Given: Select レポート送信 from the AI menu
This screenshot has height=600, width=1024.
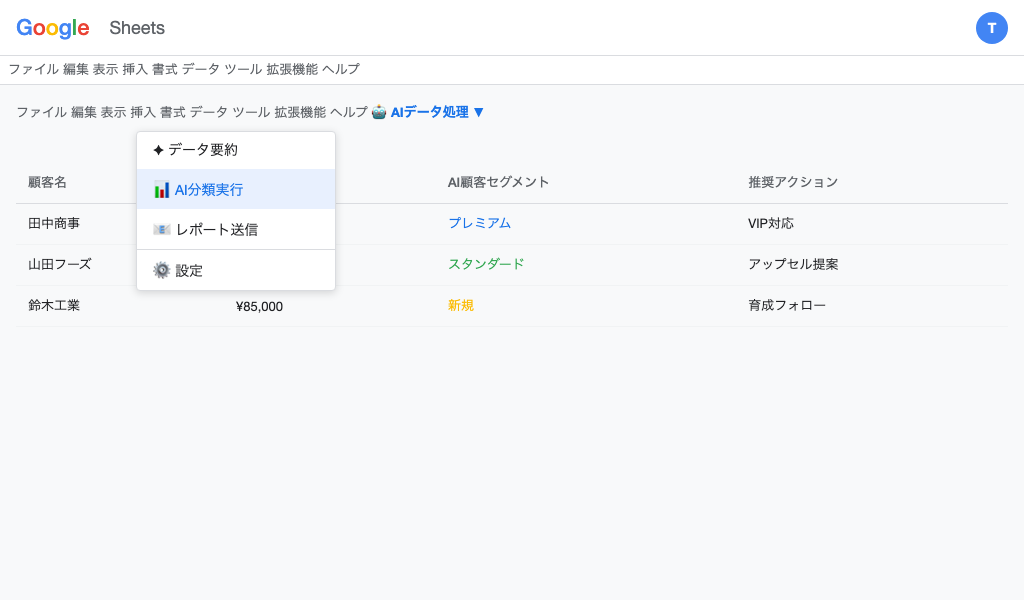Looking at the screenshot, I should [218, 229].
